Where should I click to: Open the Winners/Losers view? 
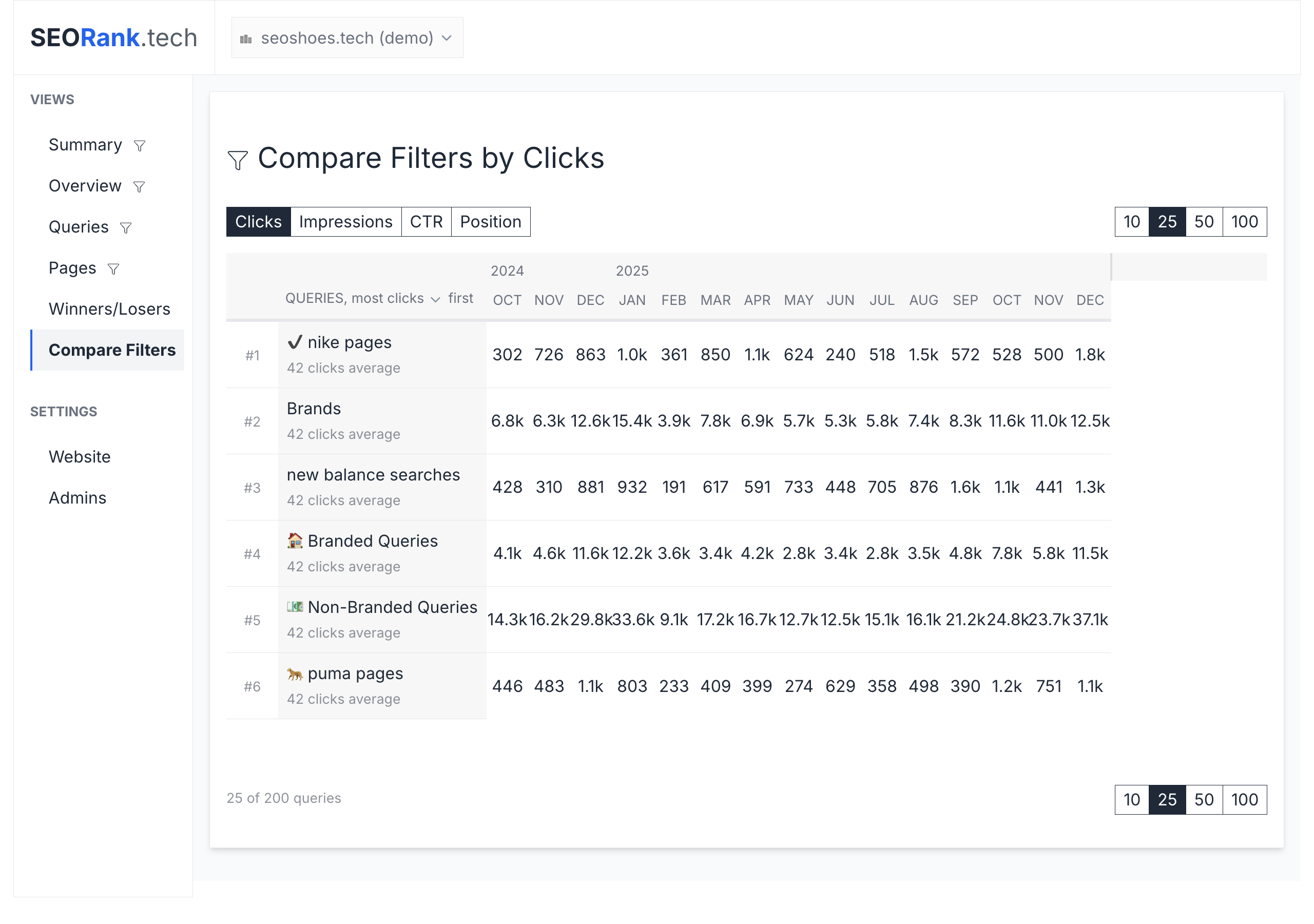[109, 309]
